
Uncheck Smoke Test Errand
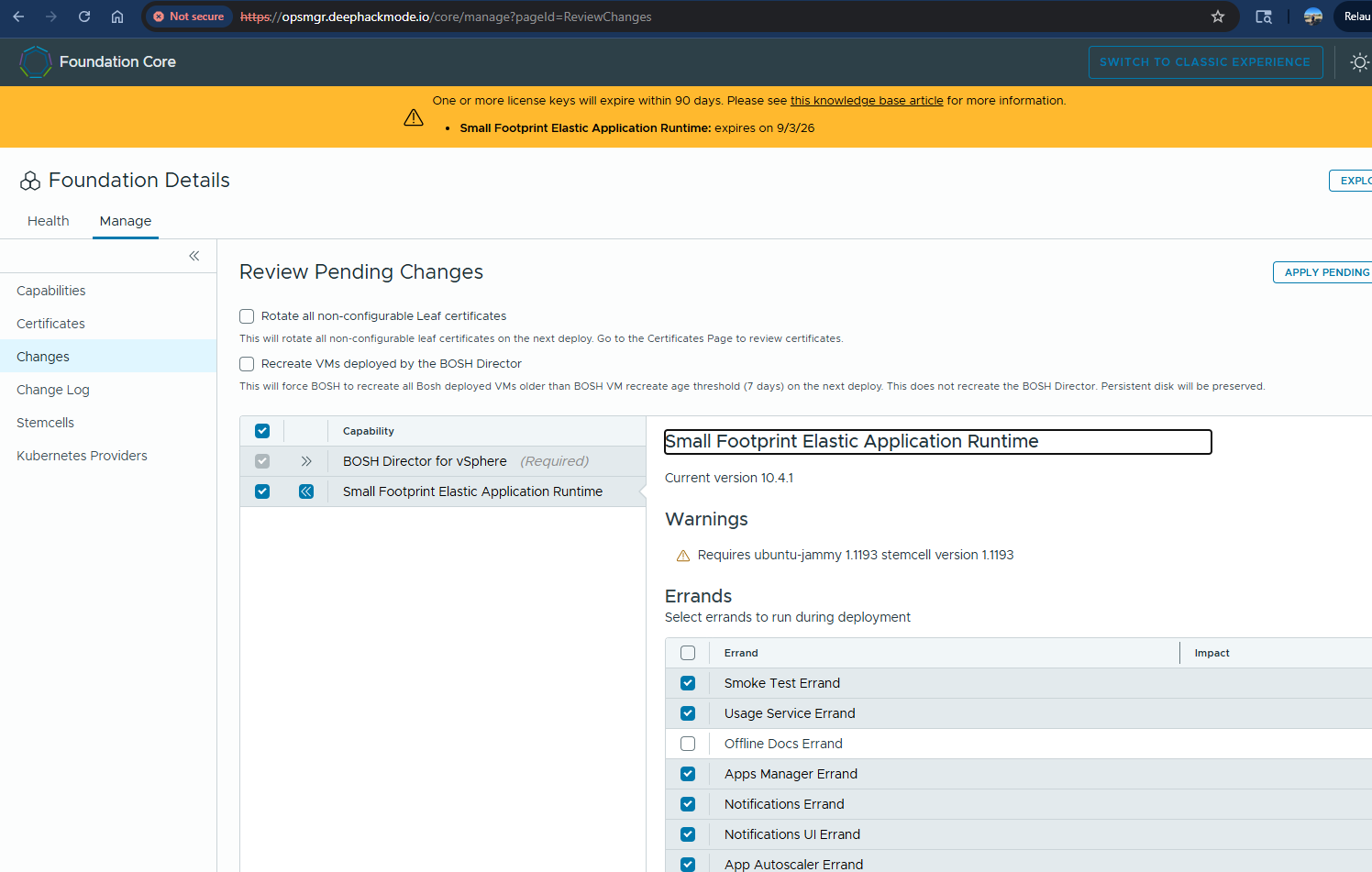(x=688, y=683)
